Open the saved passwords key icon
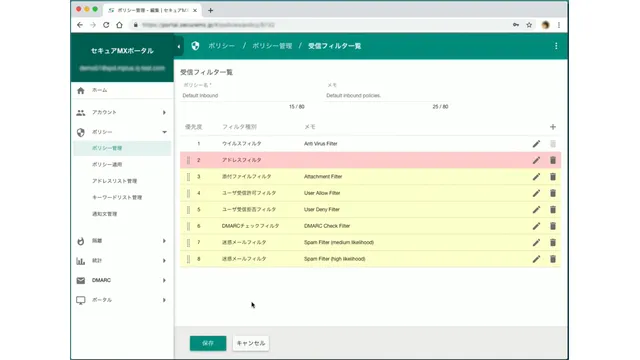The image size is (640, 360). 516,25
